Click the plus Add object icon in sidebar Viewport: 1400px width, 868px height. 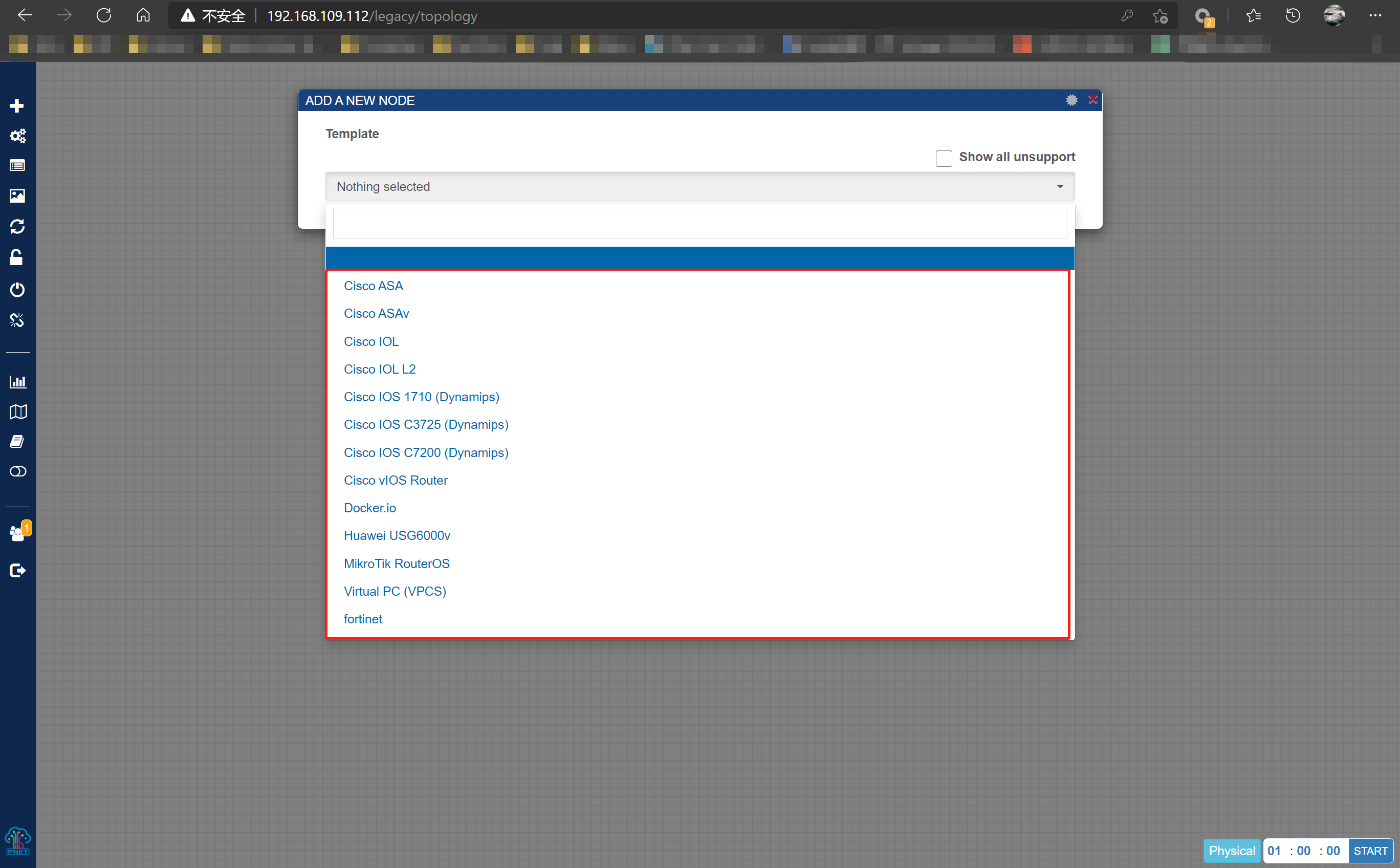pos(17,105)
